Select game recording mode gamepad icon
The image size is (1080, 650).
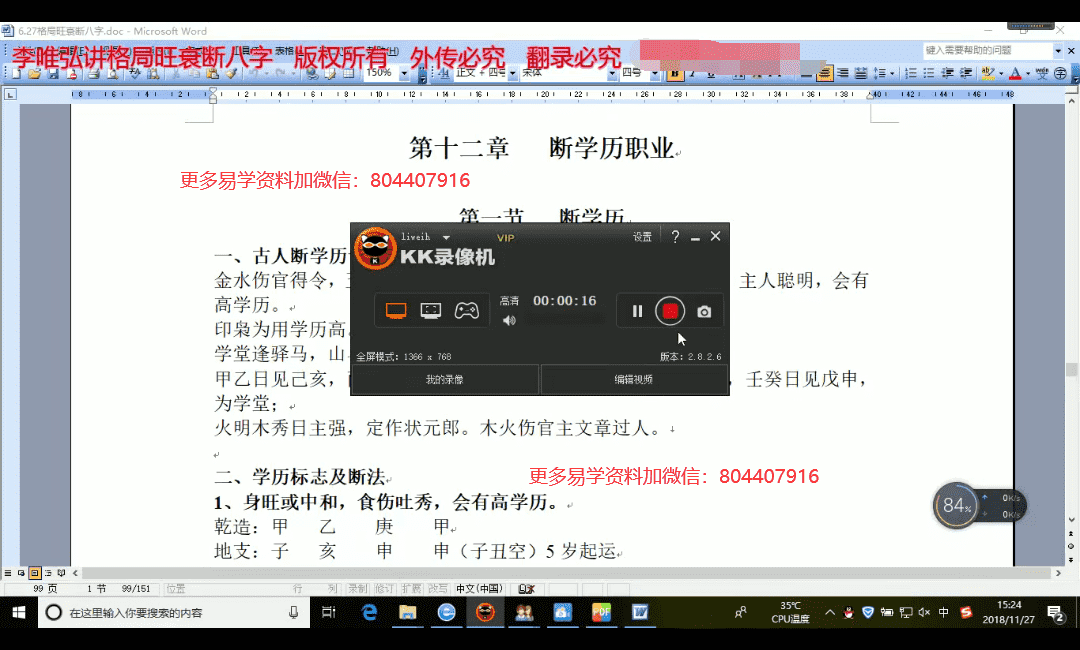pyautogui.click(x=467, y=311)
